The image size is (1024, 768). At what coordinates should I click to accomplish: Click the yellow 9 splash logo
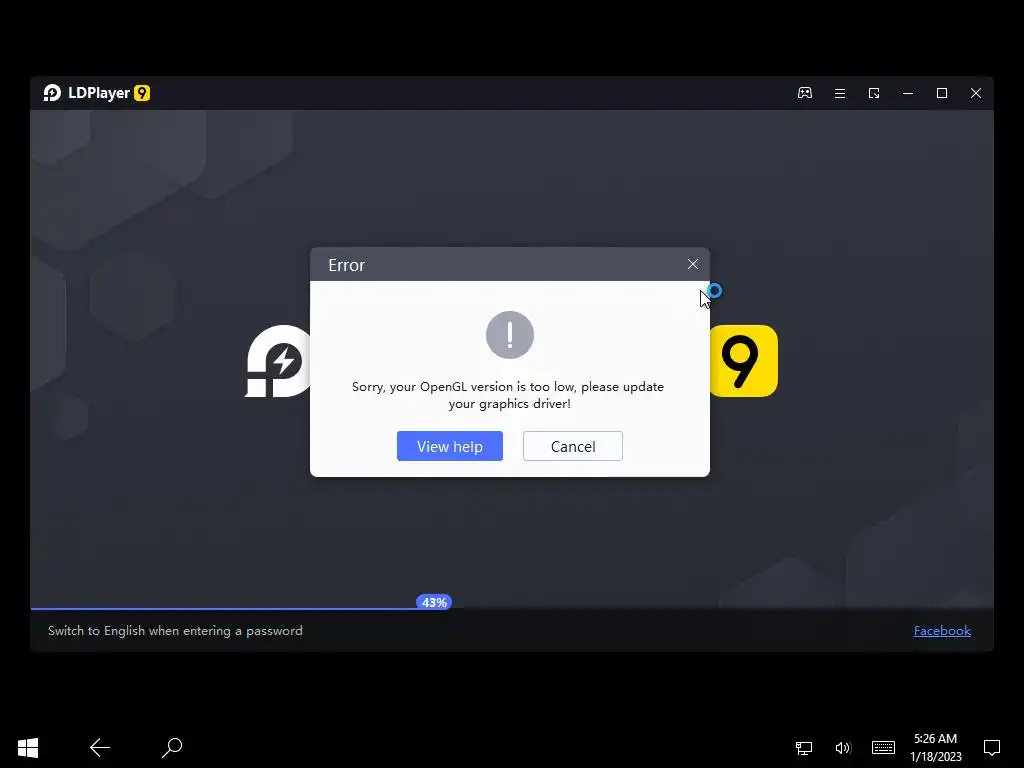[744, 361]
